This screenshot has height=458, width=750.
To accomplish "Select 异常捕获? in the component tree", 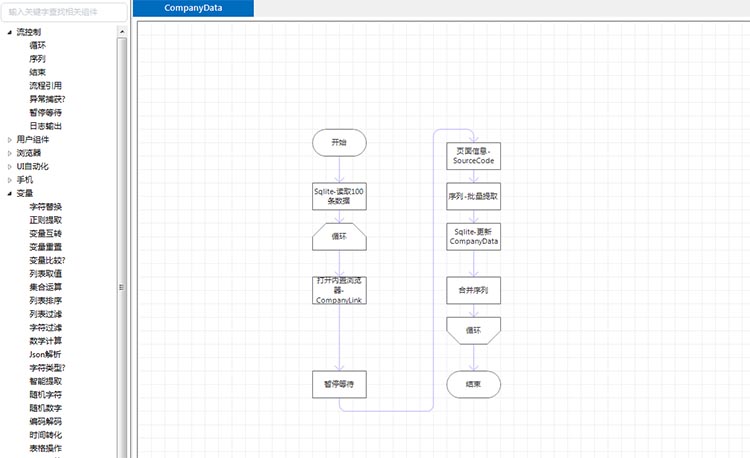I will pyautogui.click(x=47, y=99).
